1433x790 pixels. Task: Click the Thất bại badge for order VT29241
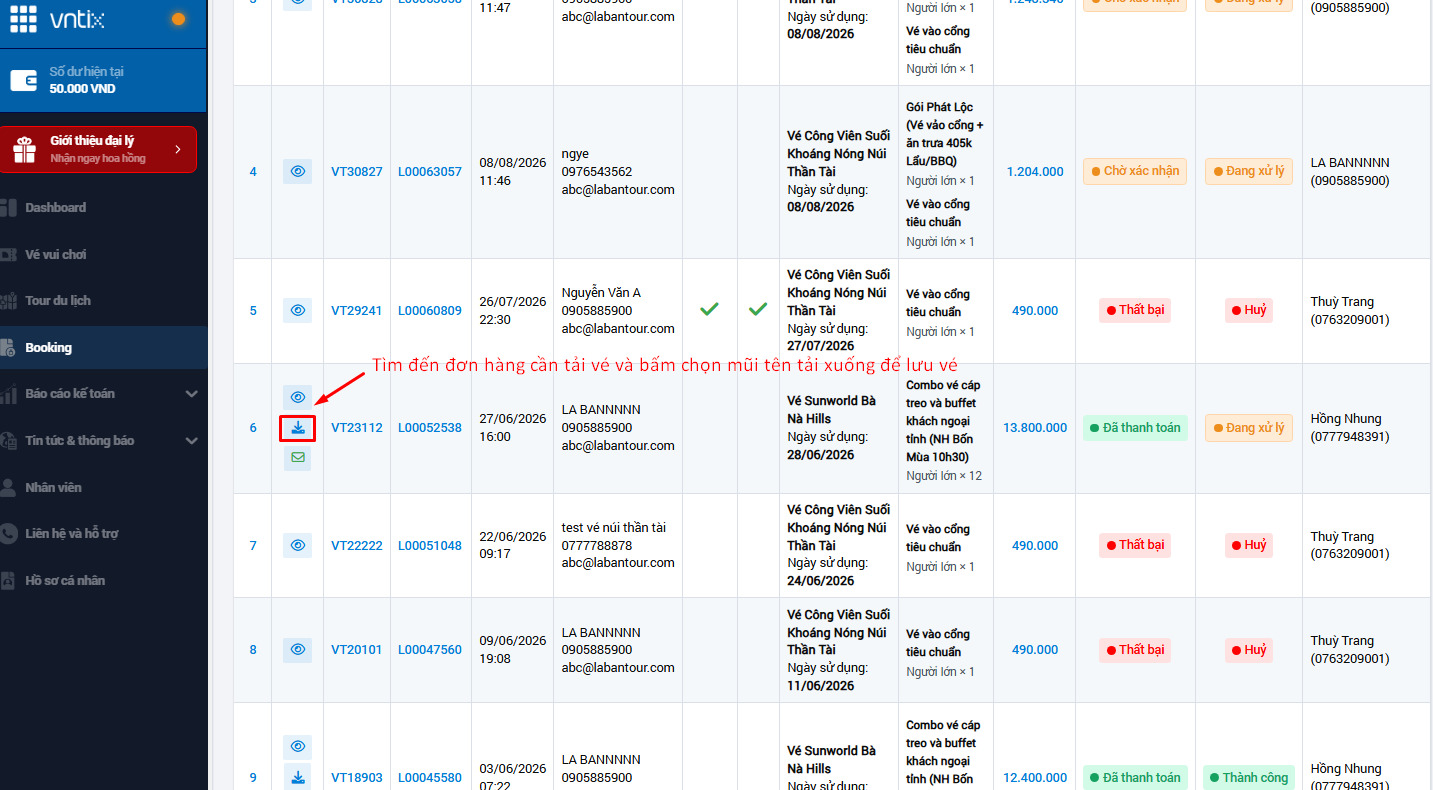pyautogui.click(x=1135, y=310)
